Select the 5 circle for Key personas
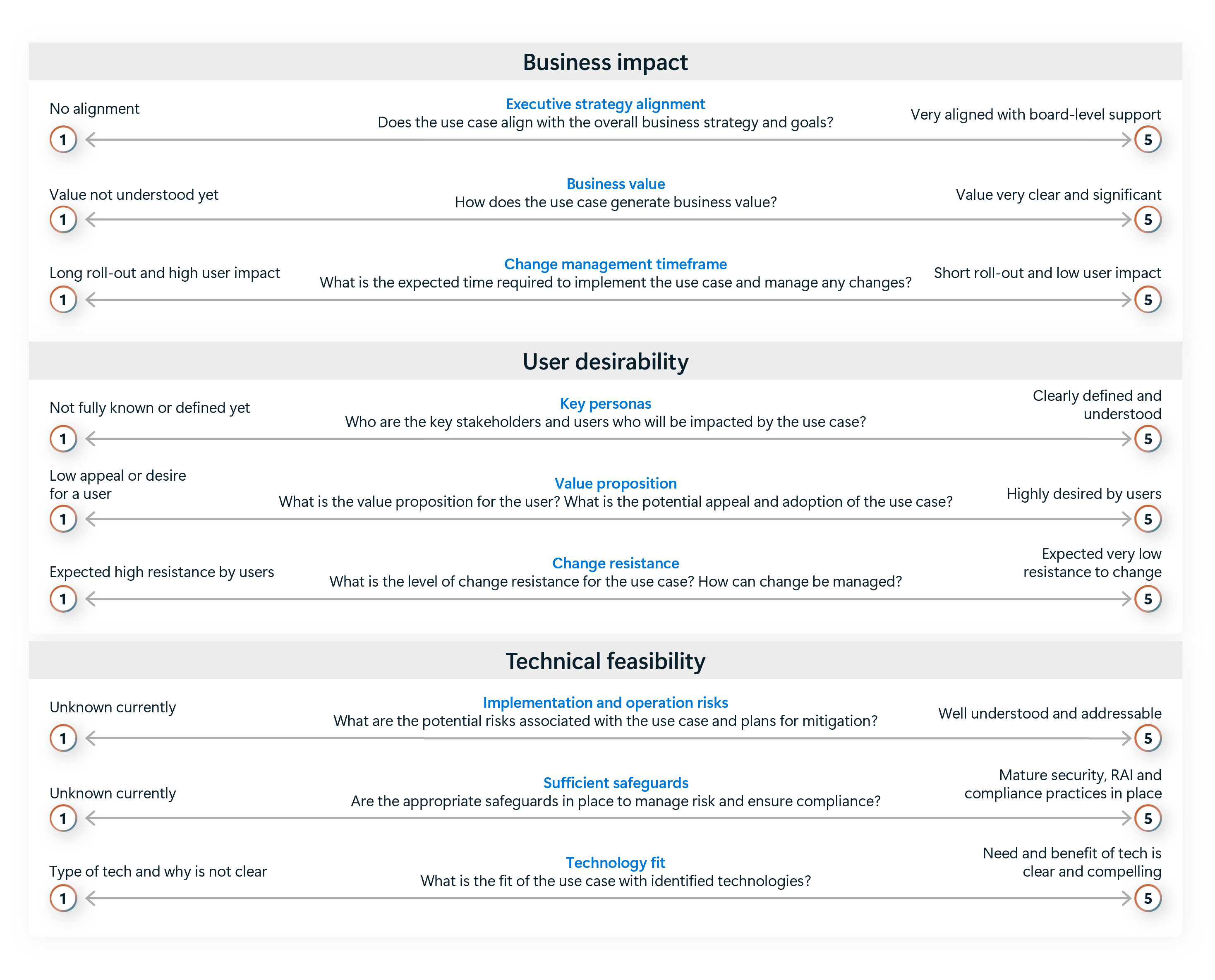Image resolution: width=1215 pixels, height=980 pixels. [1147, 438]
